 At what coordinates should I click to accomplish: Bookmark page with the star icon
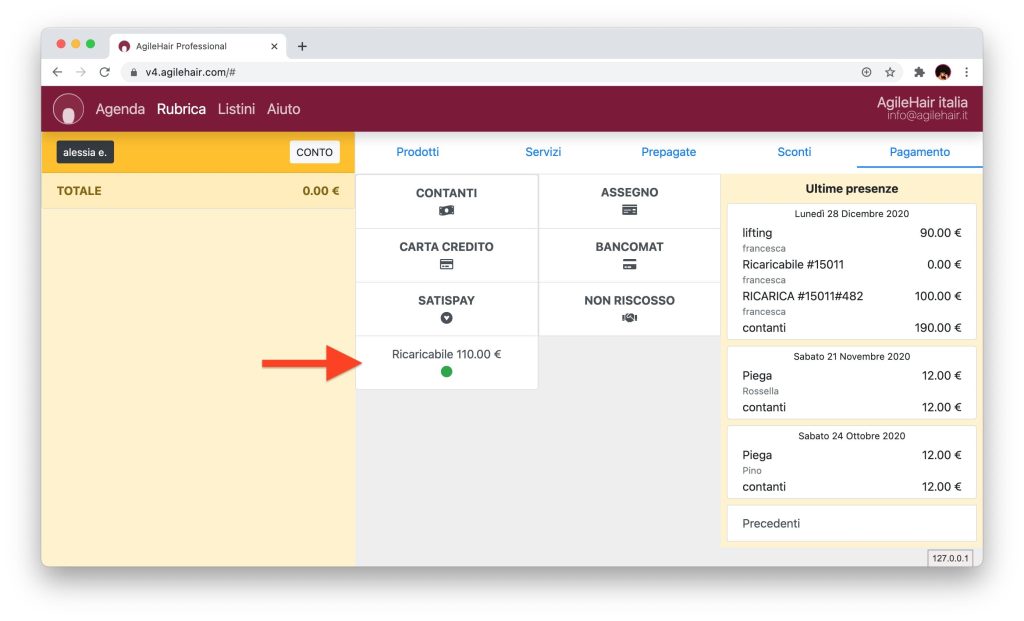coord(889,72)
